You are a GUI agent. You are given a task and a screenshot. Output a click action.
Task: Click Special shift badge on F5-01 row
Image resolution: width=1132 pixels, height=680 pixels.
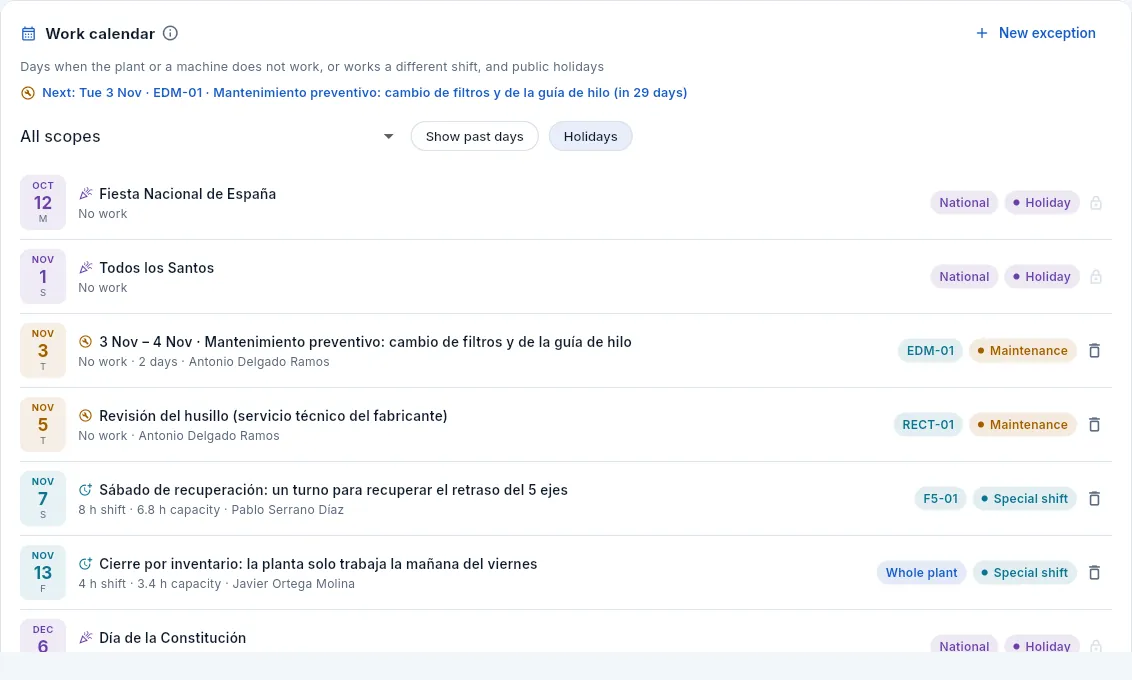point(1024,499)
